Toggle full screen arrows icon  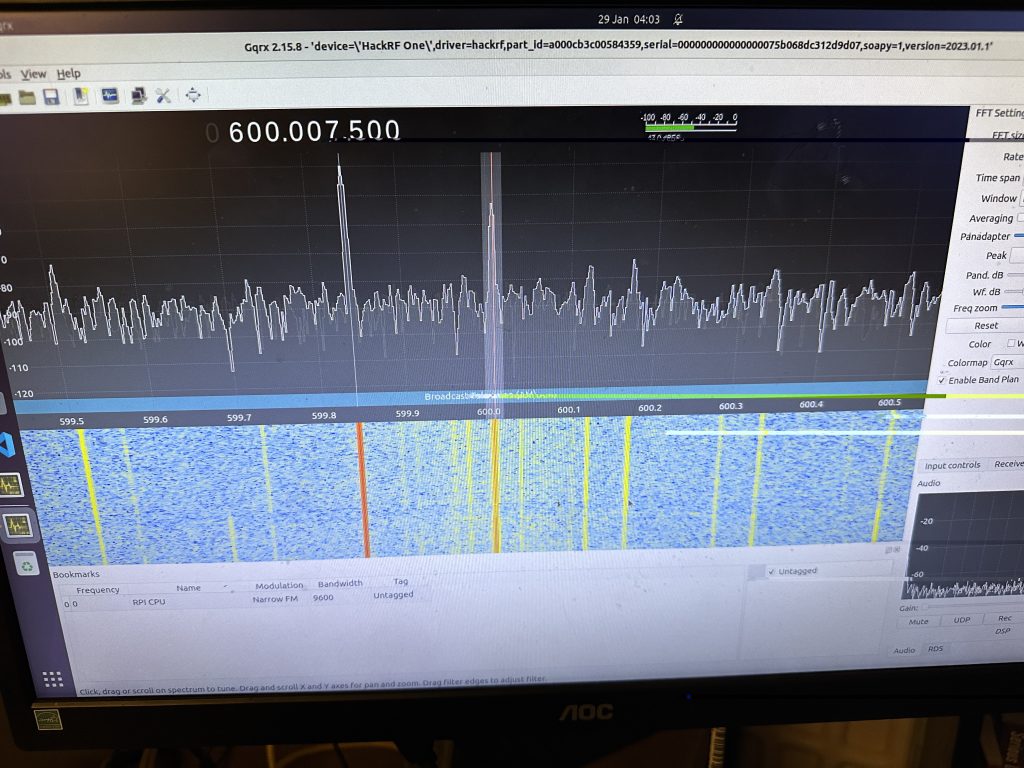(x=193, y=95)
